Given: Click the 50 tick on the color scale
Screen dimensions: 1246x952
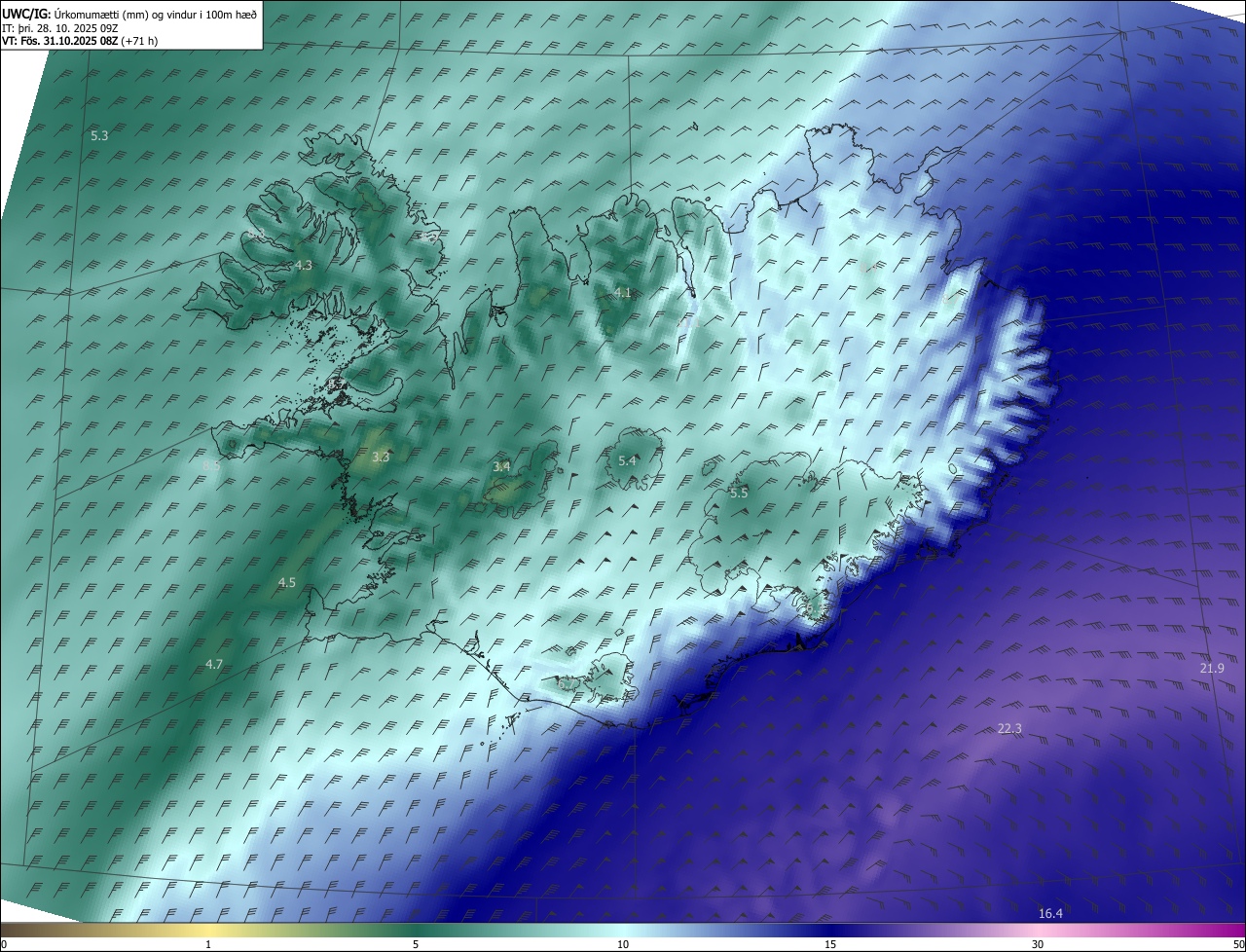Looking at the screenshot, I should click(x=1238, y=944).
